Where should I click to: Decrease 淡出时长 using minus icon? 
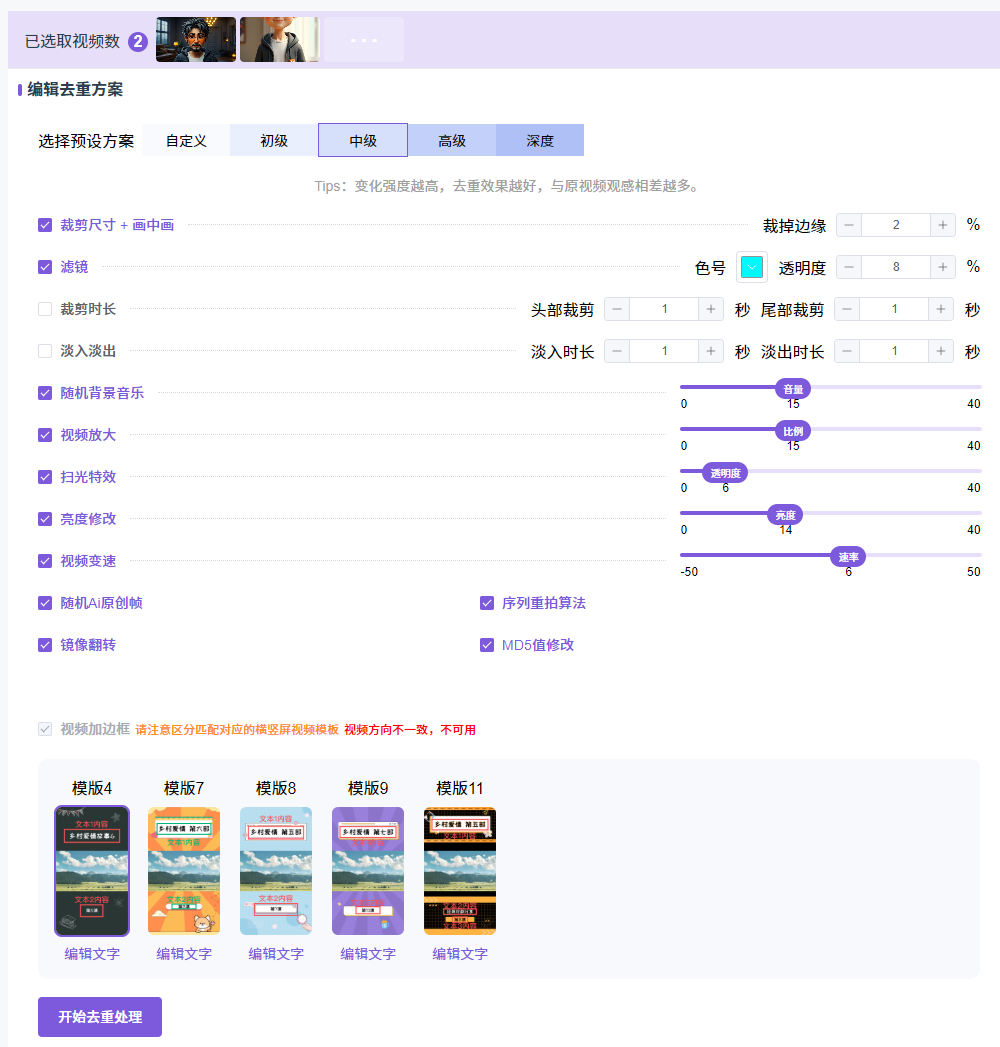847,352
